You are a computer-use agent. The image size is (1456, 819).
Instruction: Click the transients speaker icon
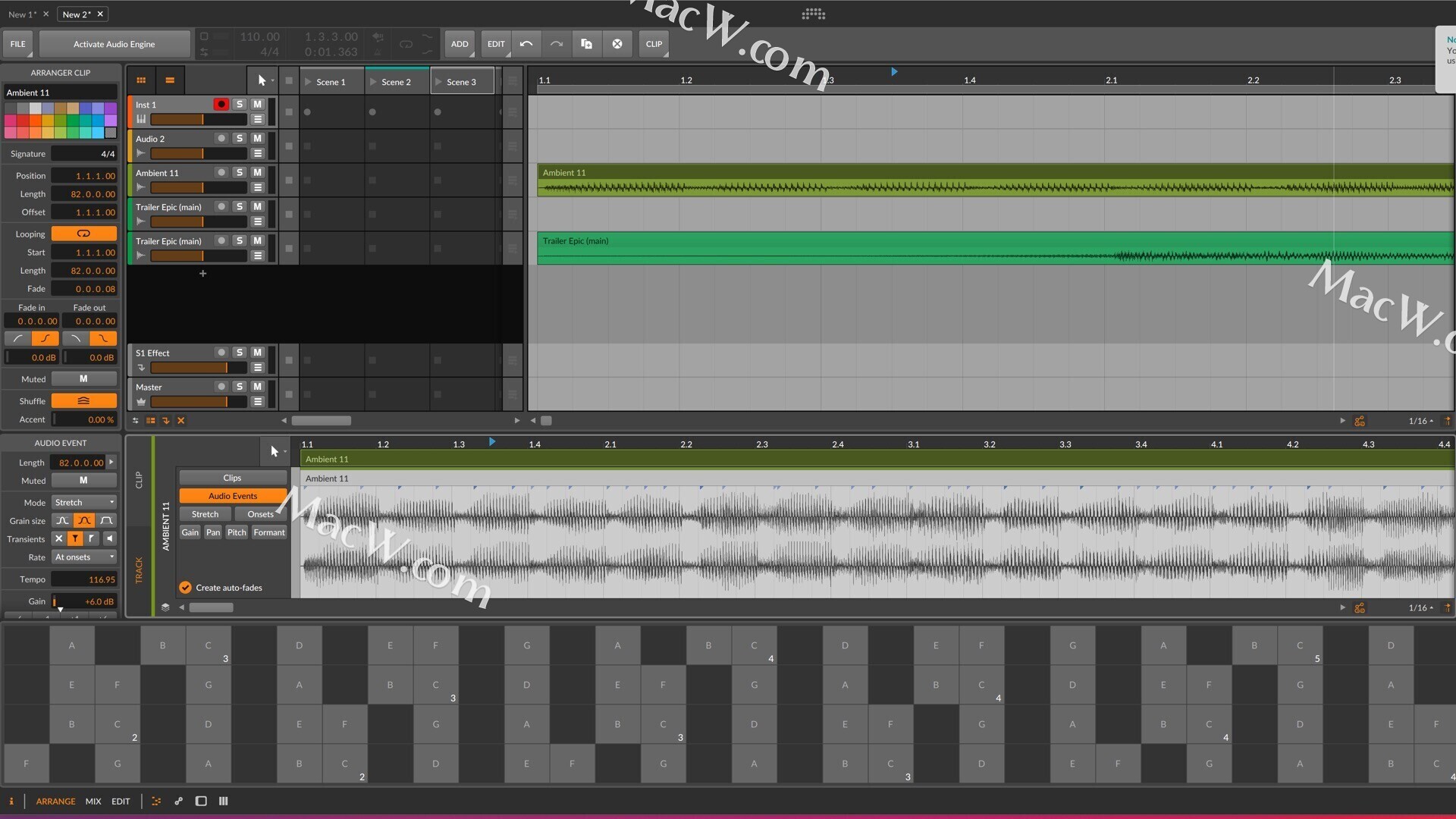(109, 539)
